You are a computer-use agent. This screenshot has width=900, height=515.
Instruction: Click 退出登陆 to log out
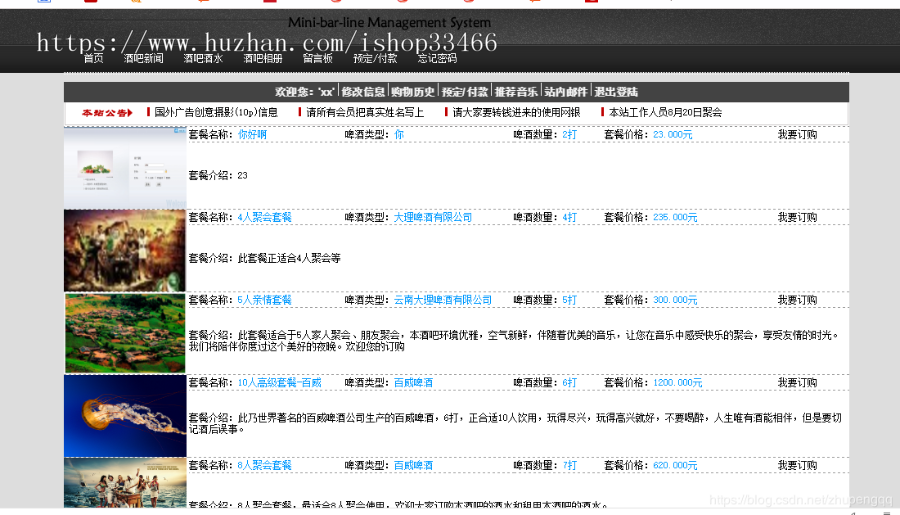pyautogui.click(x=616, y=92)
